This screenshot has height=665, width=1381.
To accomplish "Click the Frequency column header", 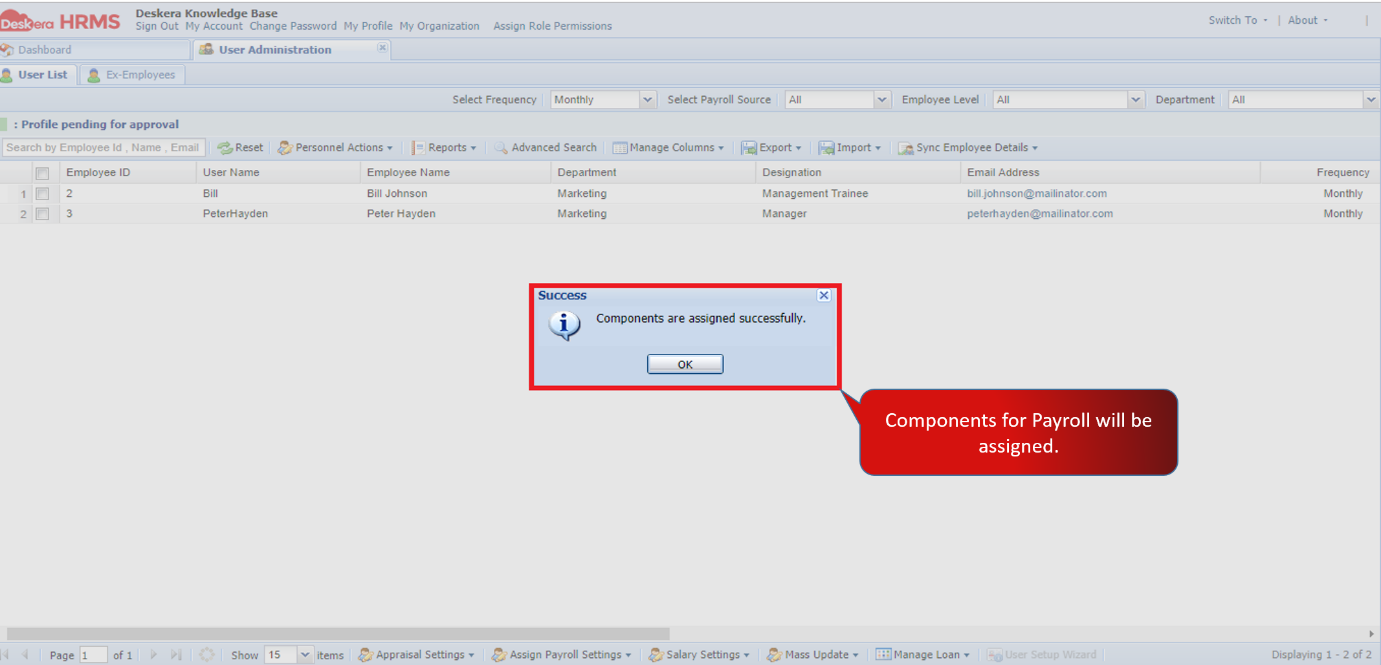I will pyautogui.click(x=1320, y=173).
